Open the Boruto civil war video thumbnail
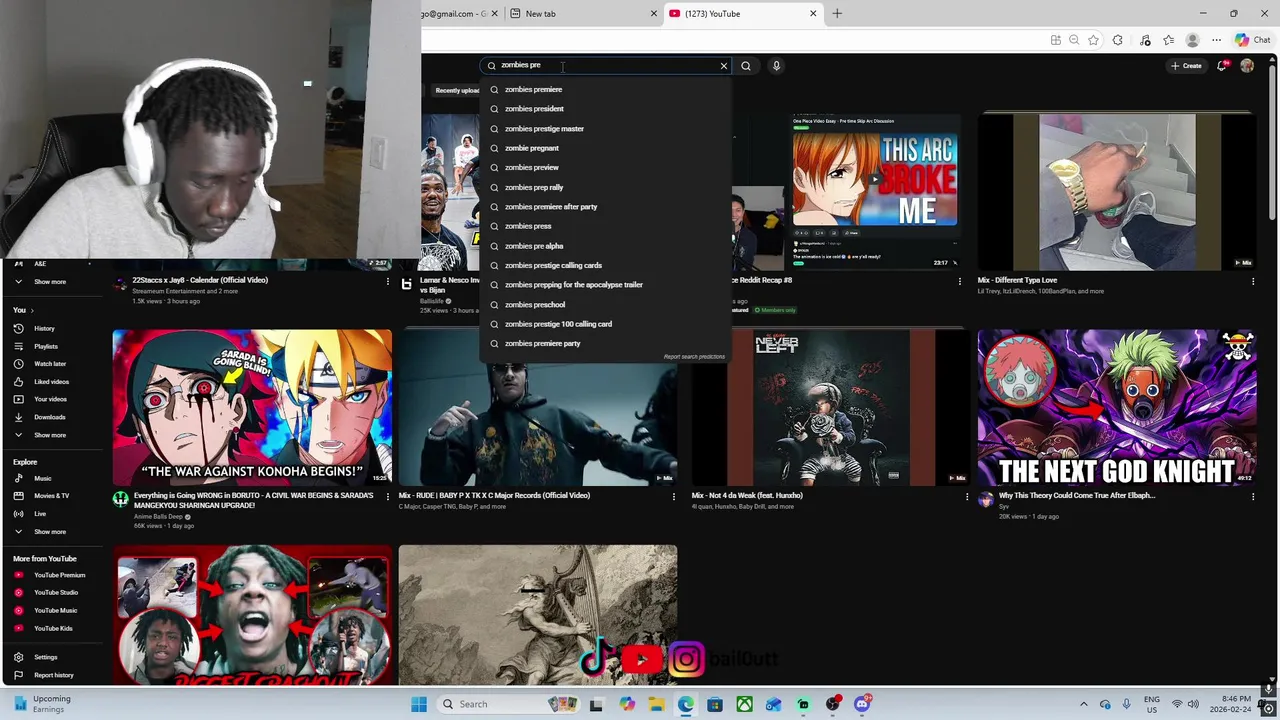1280x720 pixels. (252, 408)
